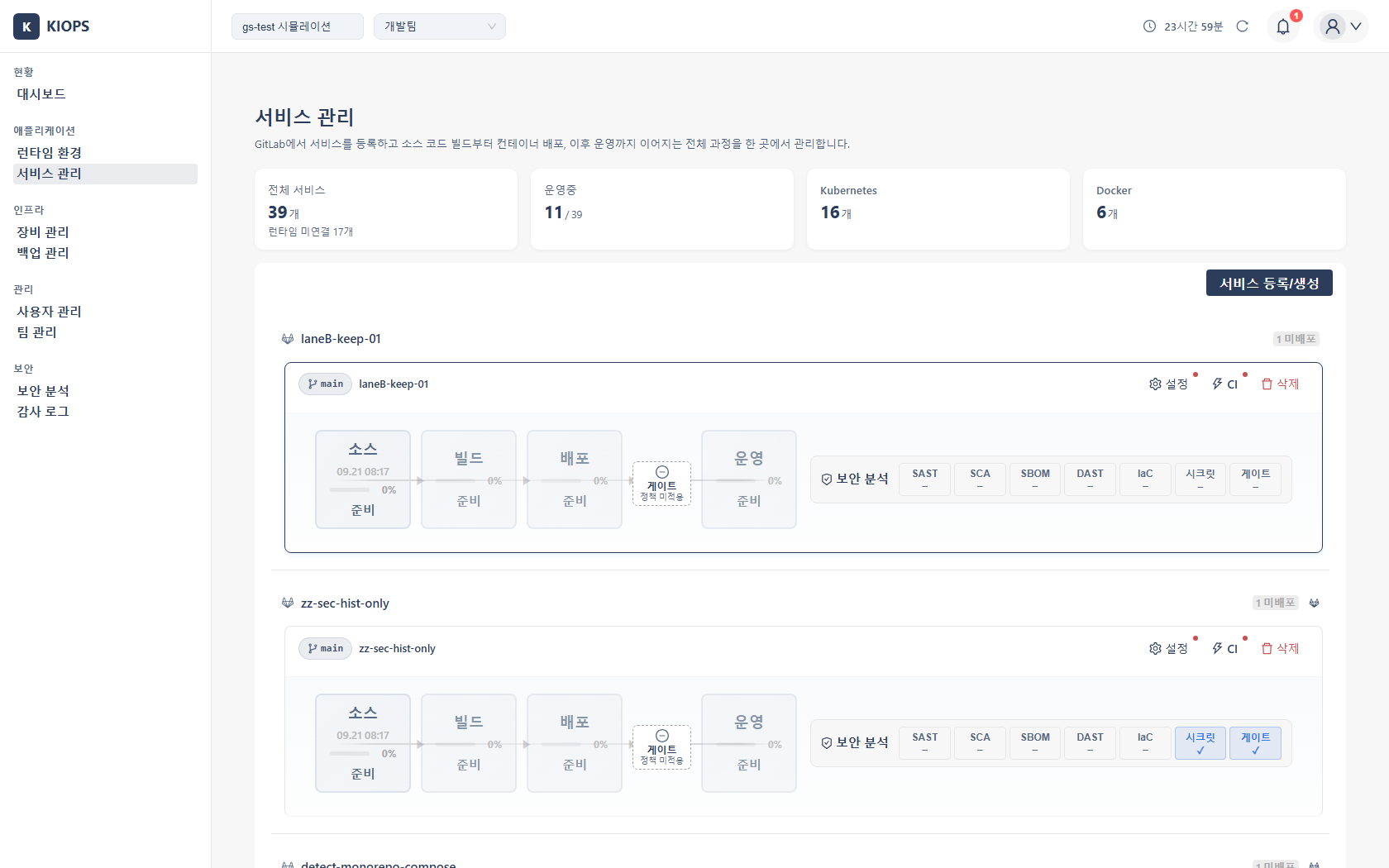Toggle 시크릿 for laneB-keep-01
The width and height of the screenshot is (1389, 868).
click(1200, 479)
